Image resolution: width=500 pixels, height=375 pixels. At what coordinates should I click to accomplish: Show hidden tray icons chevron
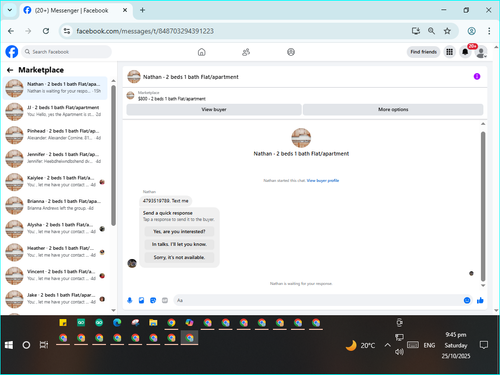click(x=387, y=345)
